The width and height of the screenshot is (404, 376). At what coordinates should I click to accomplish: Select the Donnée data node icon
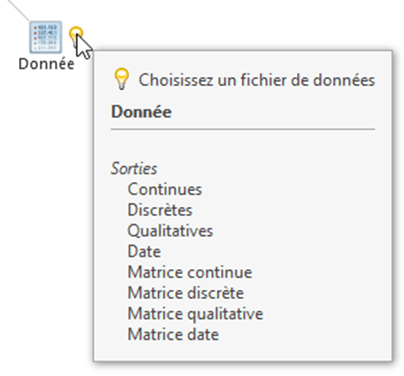pyautogui.click(x=46, y=37)
